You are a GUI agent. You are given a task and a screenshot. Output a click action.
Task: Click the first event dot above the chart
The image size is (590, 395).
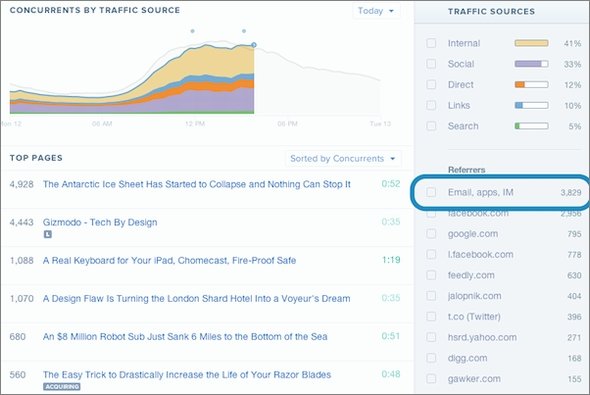tap(193, 31)
